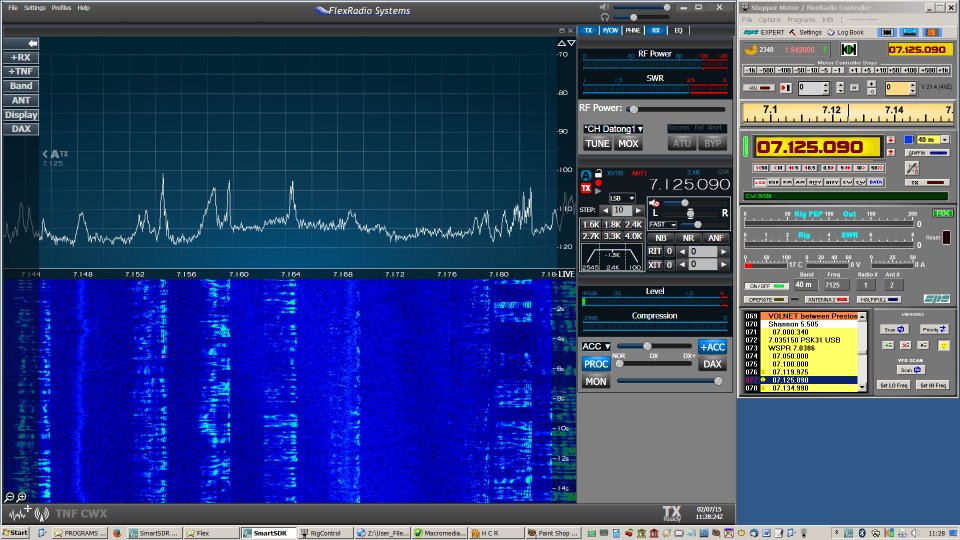This screenshot has height=540, width=960.
Task: Open the Profiles menu
Action: tap(61, 7)
